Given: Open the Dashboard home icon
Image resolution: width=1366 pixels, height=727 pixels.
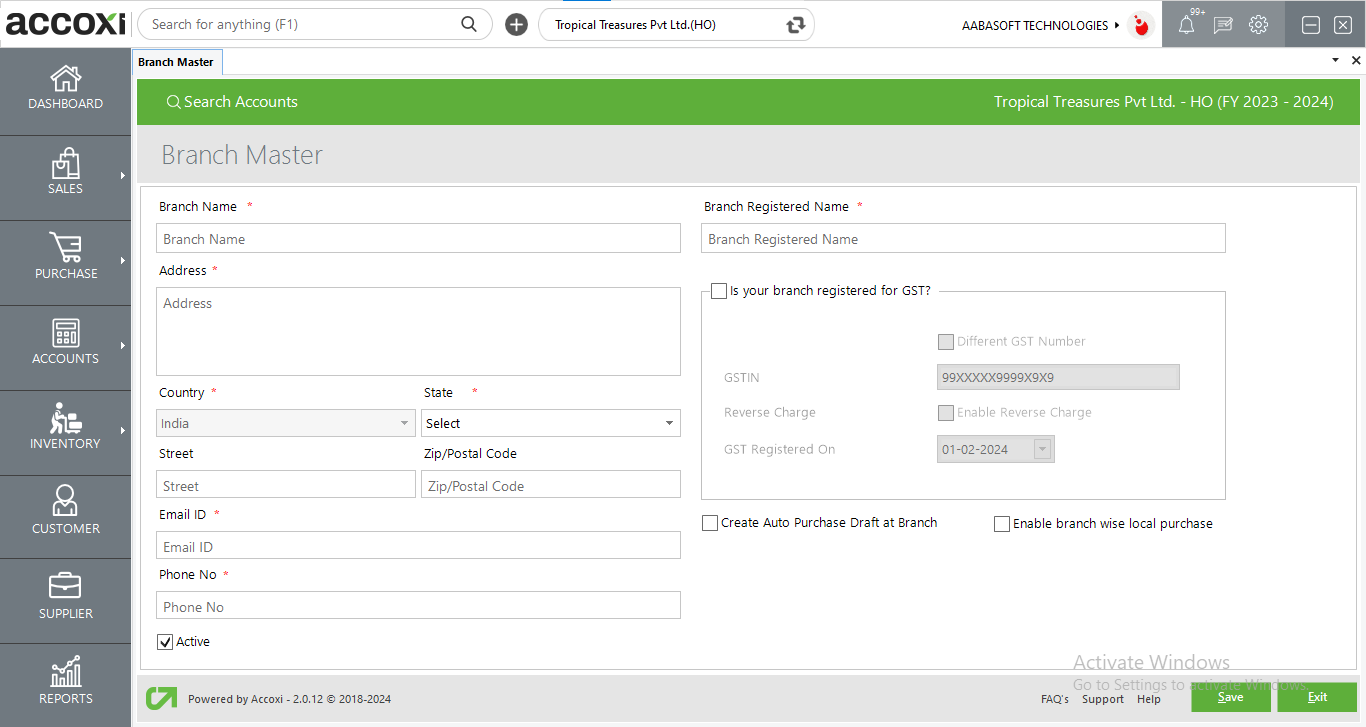Looking at the screenshot, I should click(x=66, y=79).
